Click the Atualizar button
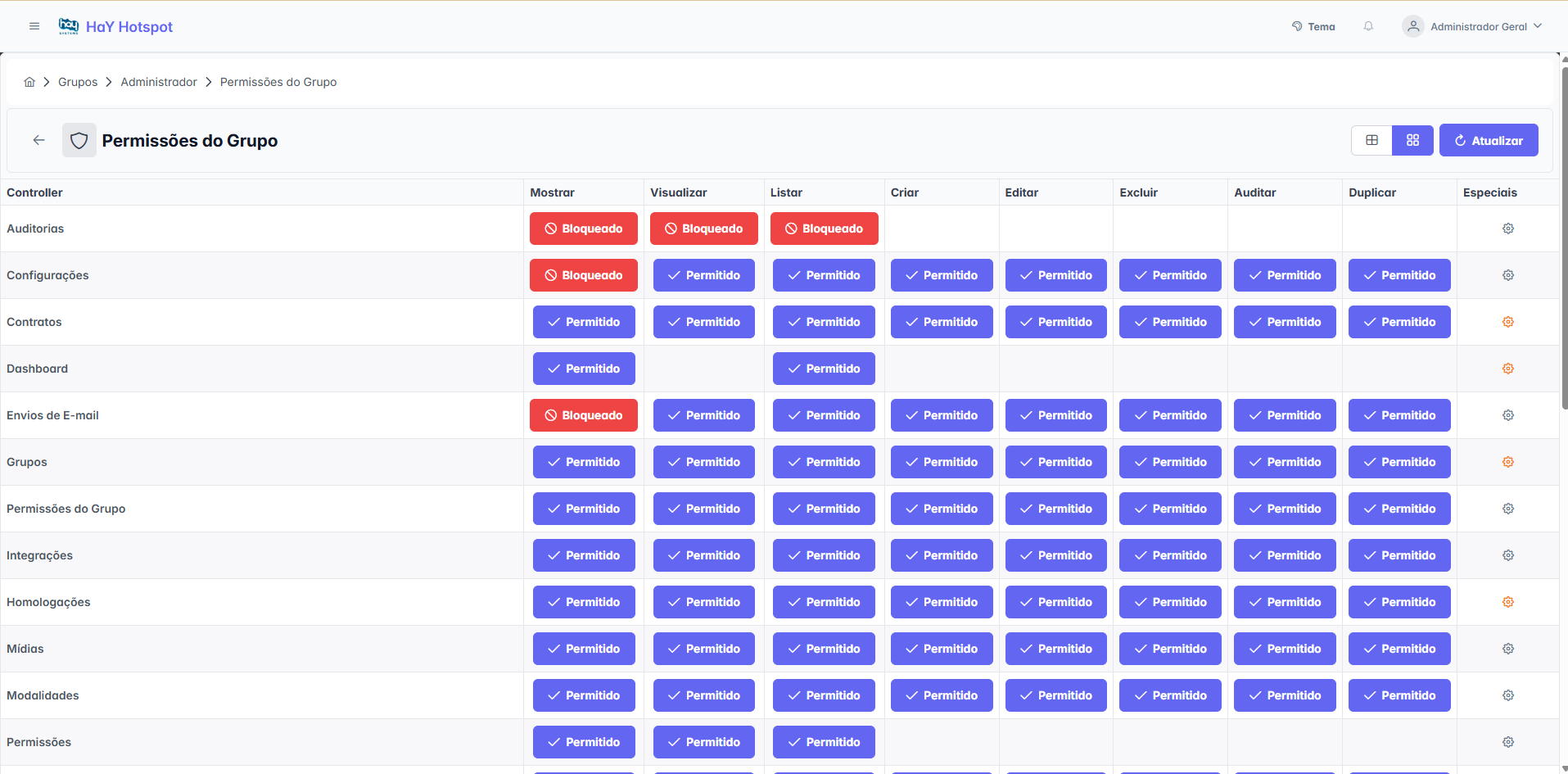This screenshot has height=774, width=1568. [x=1489, y=140]
